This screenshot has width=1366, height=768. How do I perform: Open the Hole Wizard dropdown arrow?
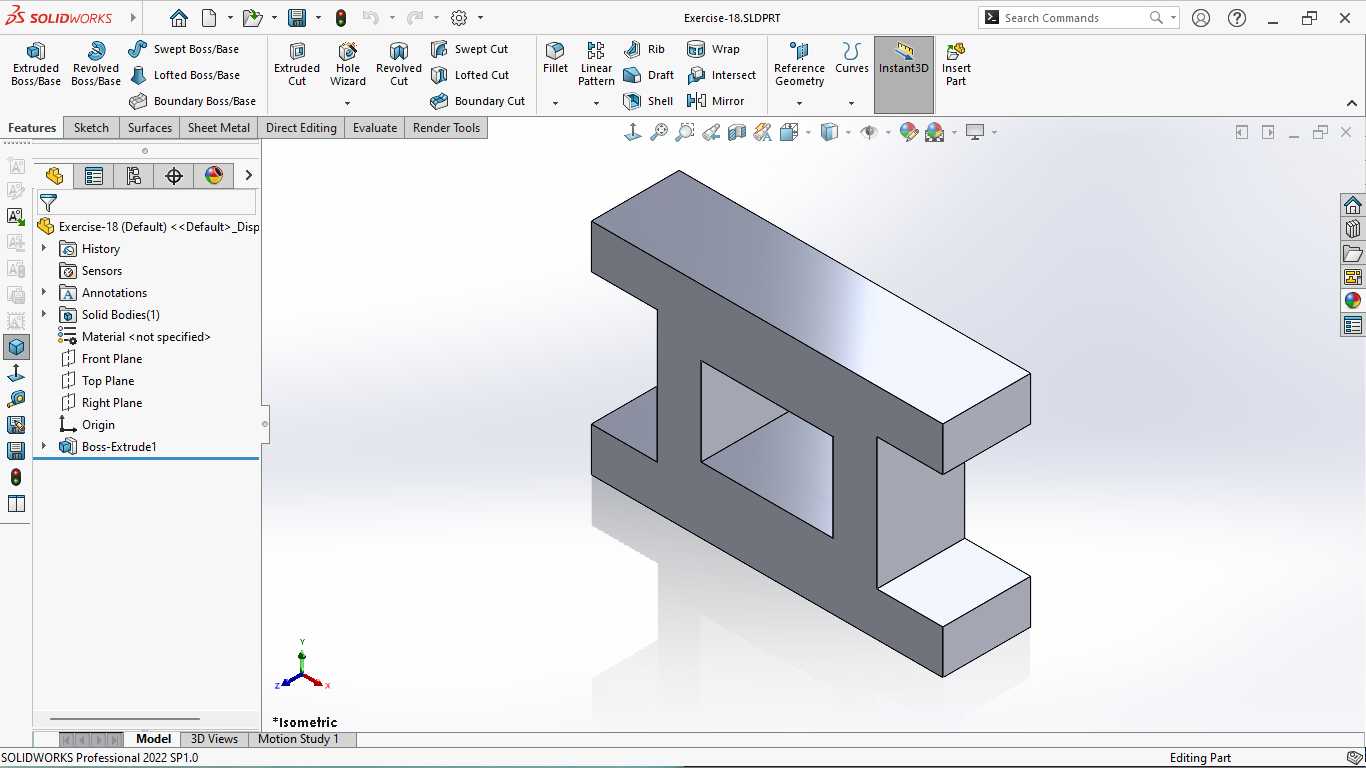pyautogui.click(x=348, y=103)
